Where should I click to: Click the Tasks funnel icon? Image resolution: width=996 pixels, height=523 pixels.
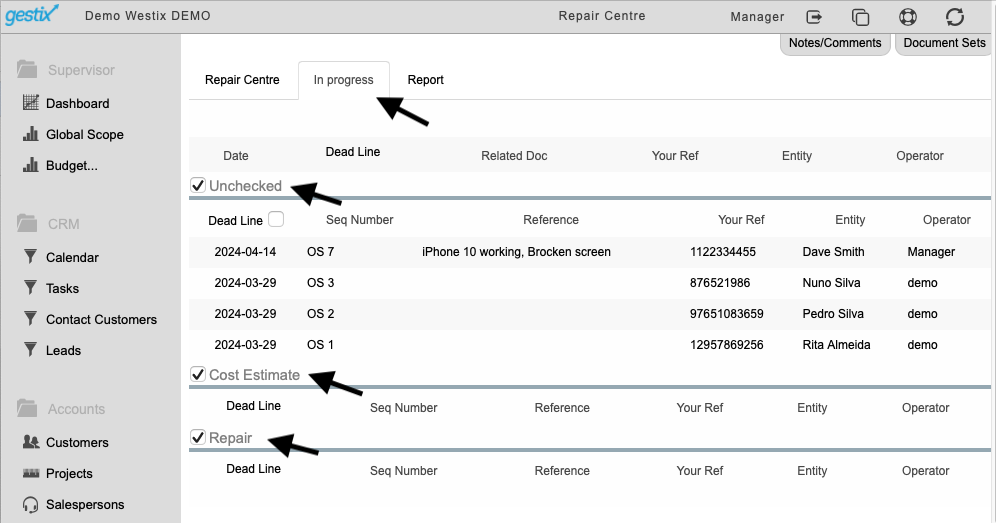(x=30, y=288)
